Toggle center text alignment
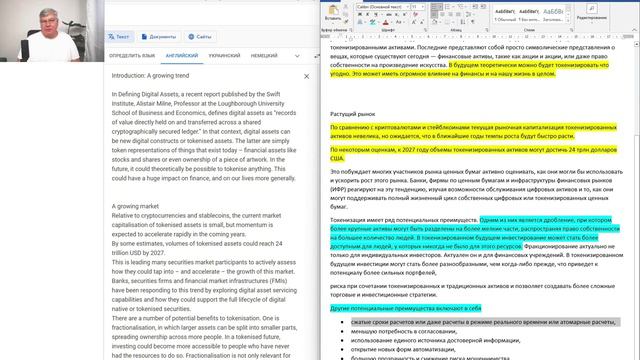Viewport: 640px width, 360px height. coord(442,14)
